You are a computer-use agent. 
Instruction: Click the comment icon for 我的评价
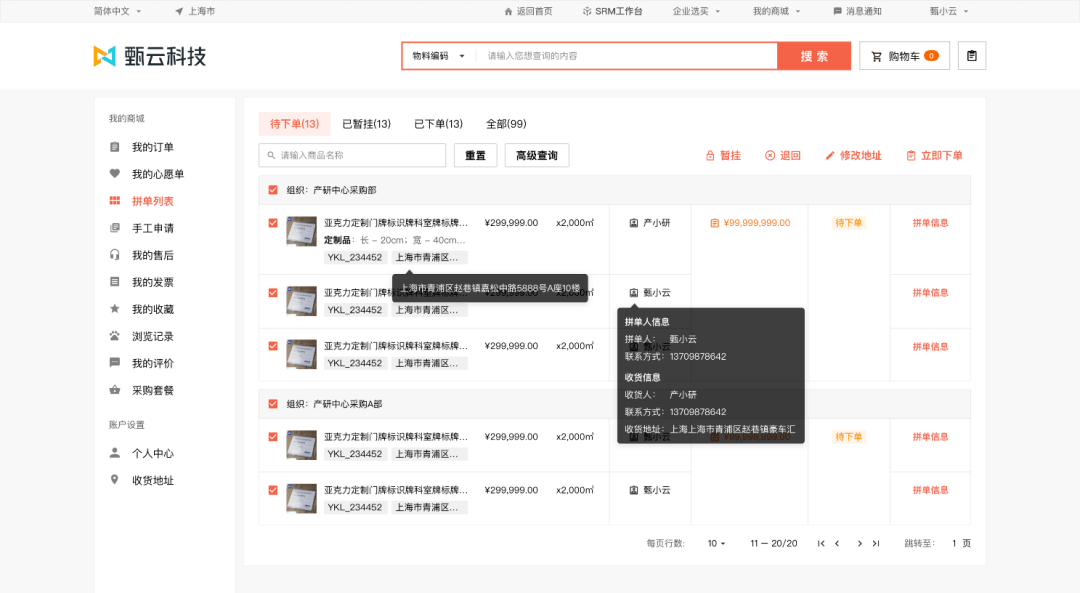[114, 362]
